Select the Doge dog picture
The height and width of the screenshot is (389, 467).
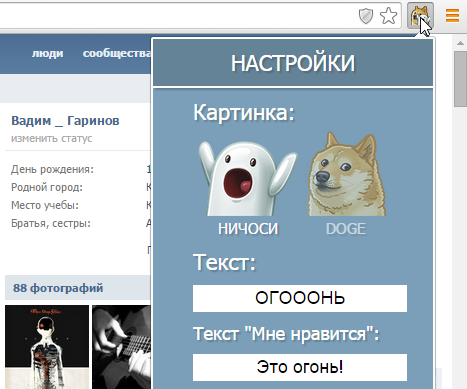pos(346,174)
